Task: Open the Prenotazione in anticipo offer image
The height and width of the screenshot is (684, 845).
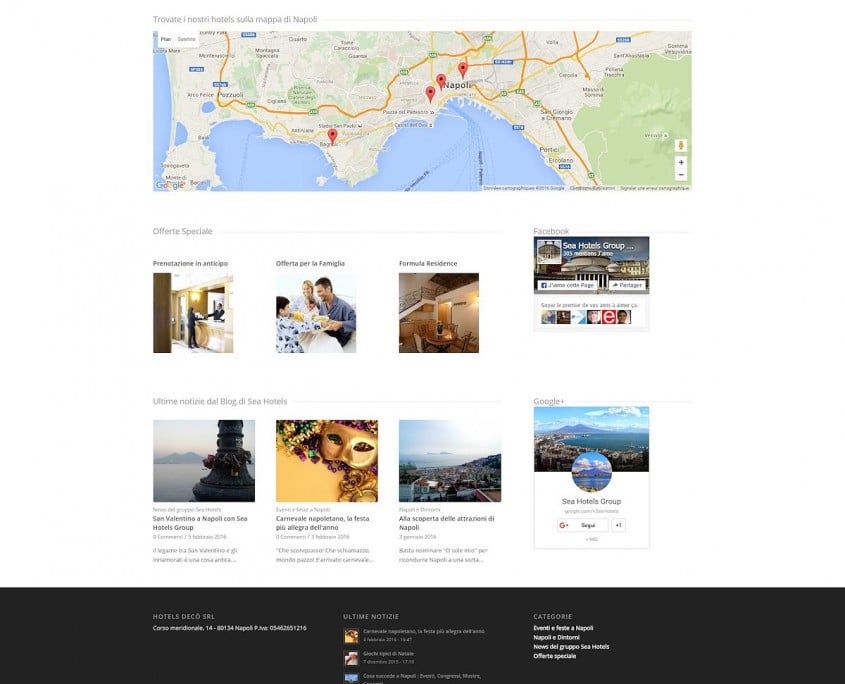Action: coord(193,313)
